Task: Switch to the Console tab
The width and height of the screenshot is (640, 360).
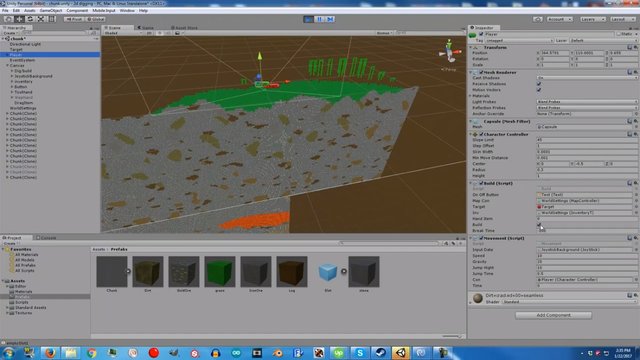Action: (x=46, y=238)
